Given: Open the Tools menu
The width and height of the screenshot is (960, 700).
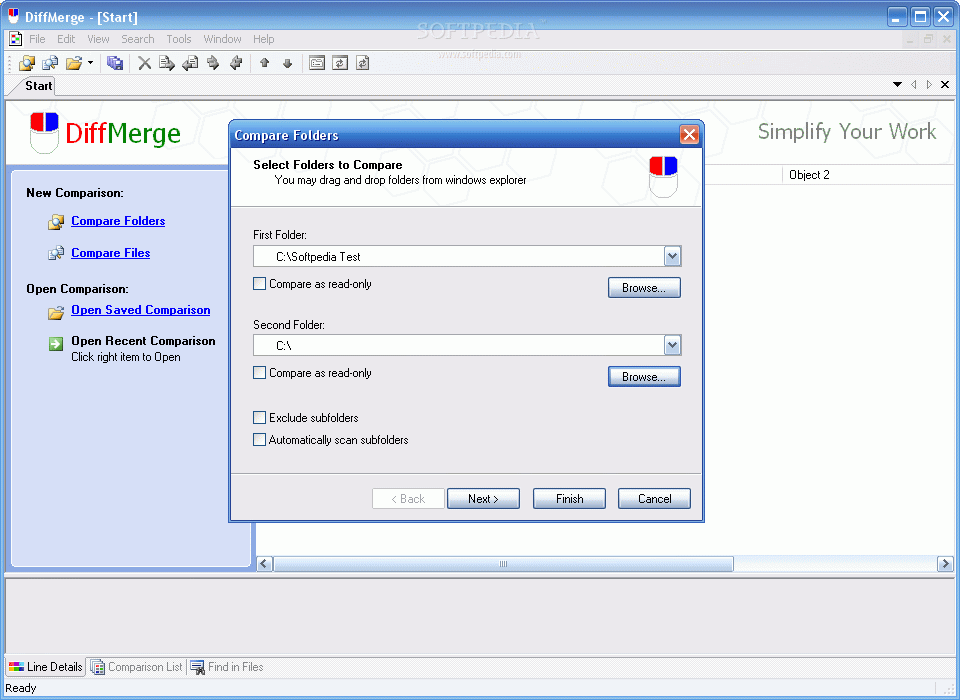Looking at the screenshot, I should click(179, 39).
